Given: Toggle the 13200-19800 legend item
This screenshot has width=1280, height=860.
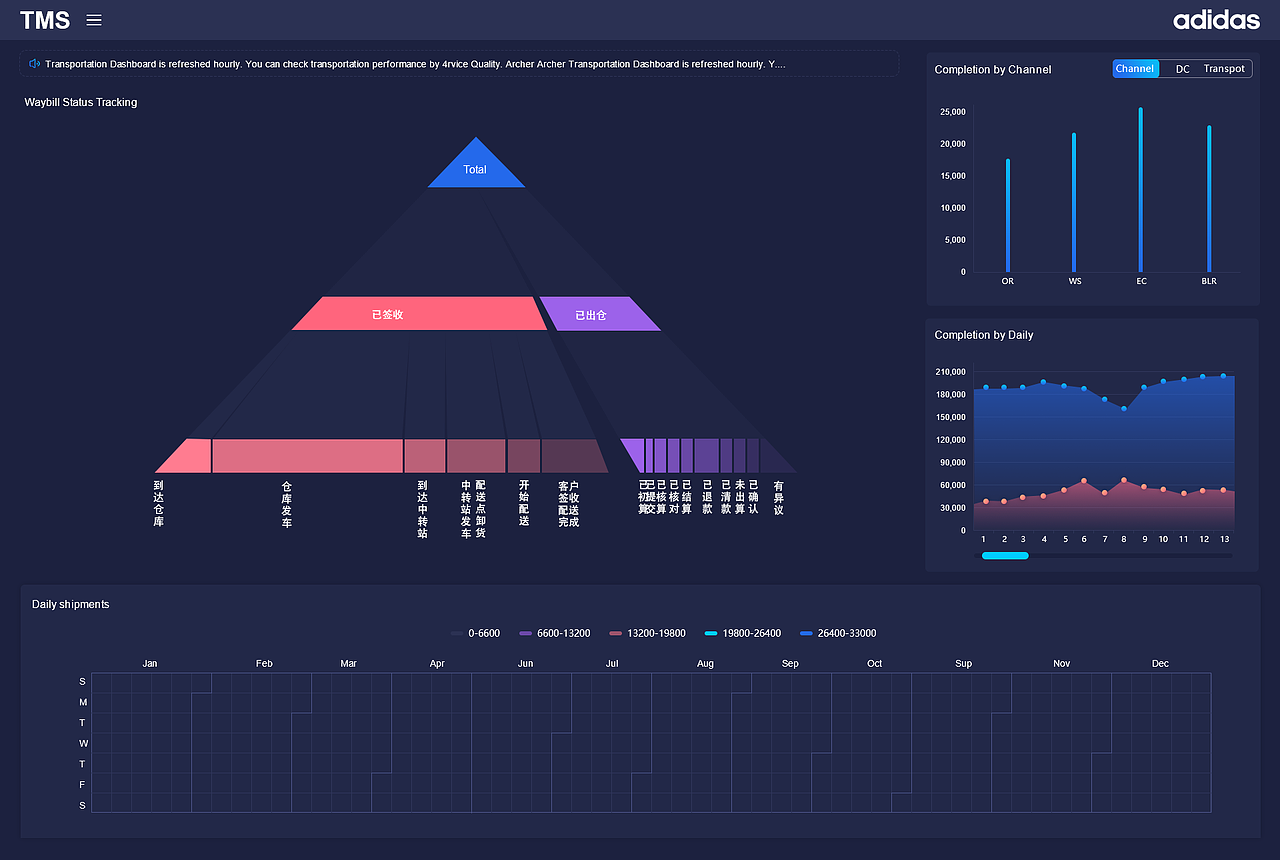Looking at the screenshot, I should click(x=647, y=633).
